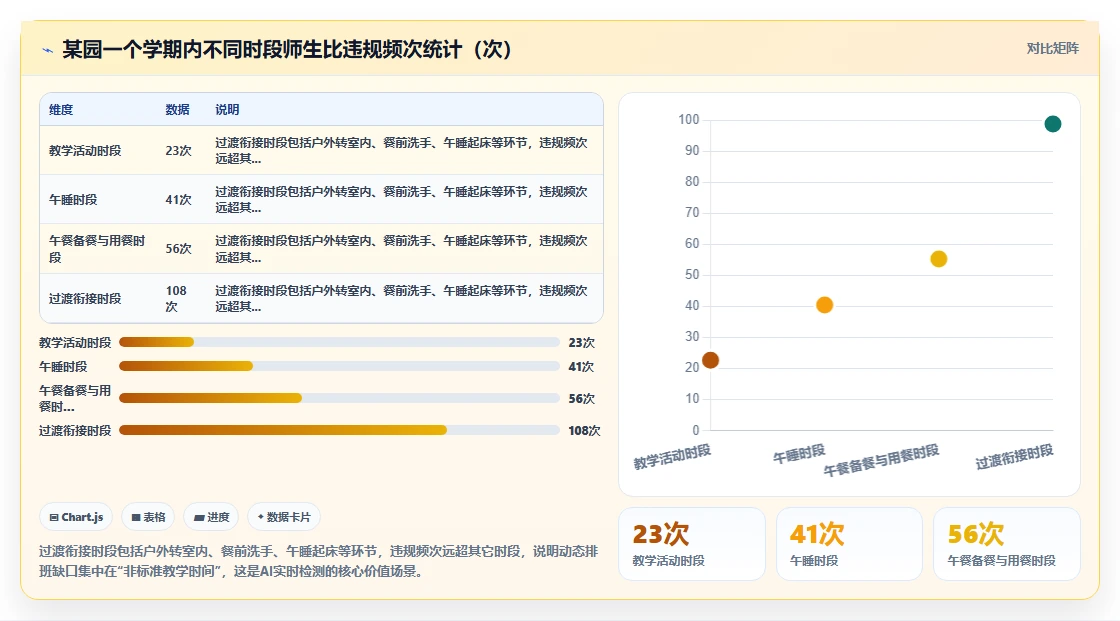Click the 教学活动时段 row description text
The image size is (1120, 621).
tap(401, 151)
